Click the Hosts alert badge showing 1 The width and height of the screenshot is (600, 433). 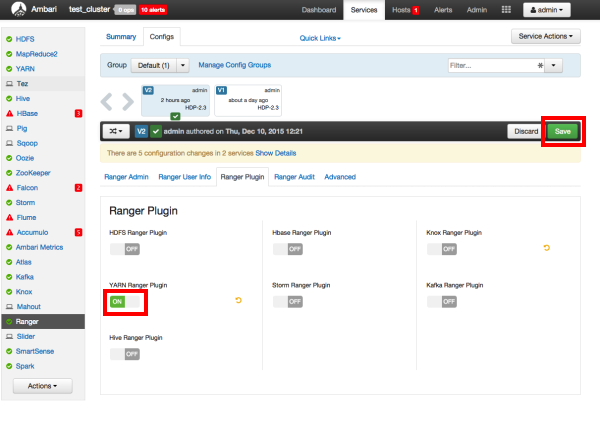click(x=416, y=10)
